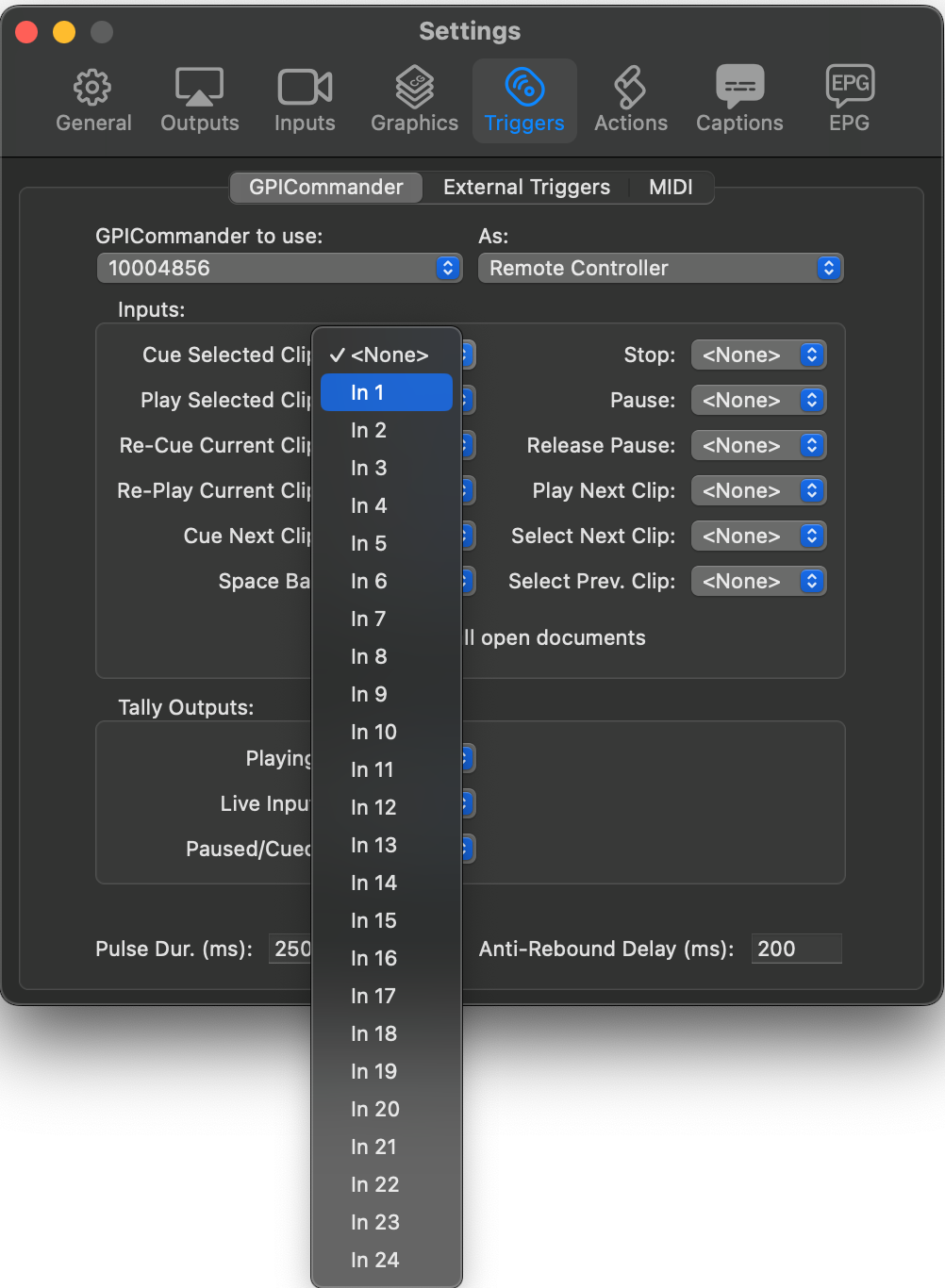Choose In 17 from the menu
Screen dimensions: 945x1288
coord(387,996)
